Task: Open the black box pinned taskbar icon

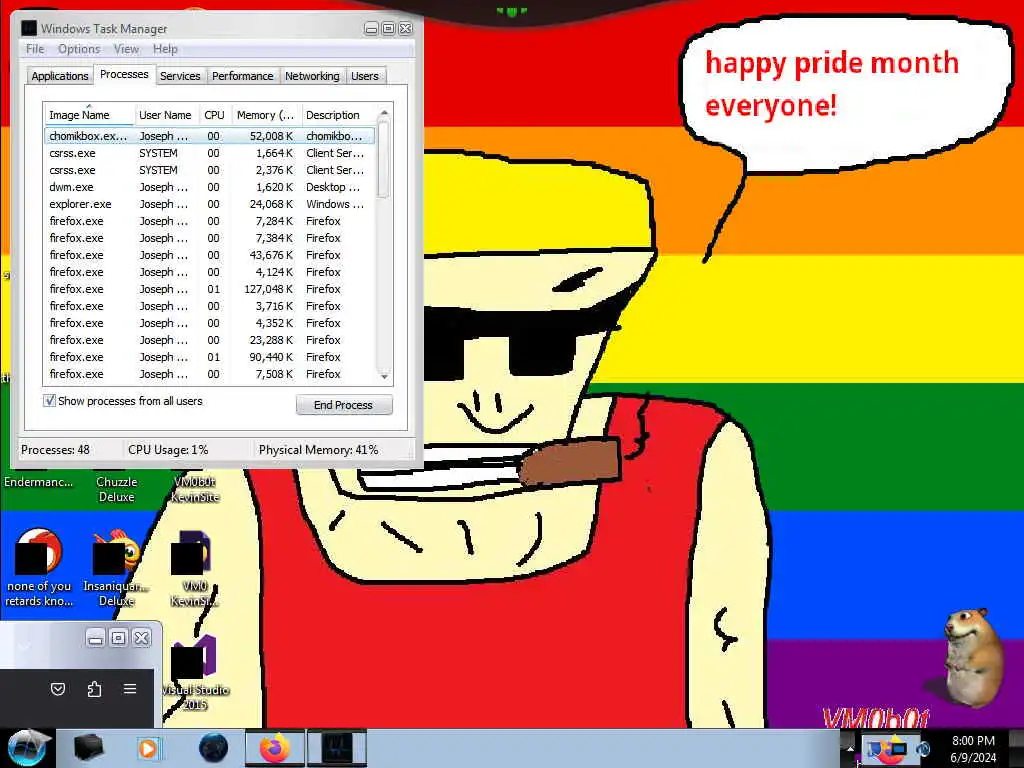Action: pos(88,748)
